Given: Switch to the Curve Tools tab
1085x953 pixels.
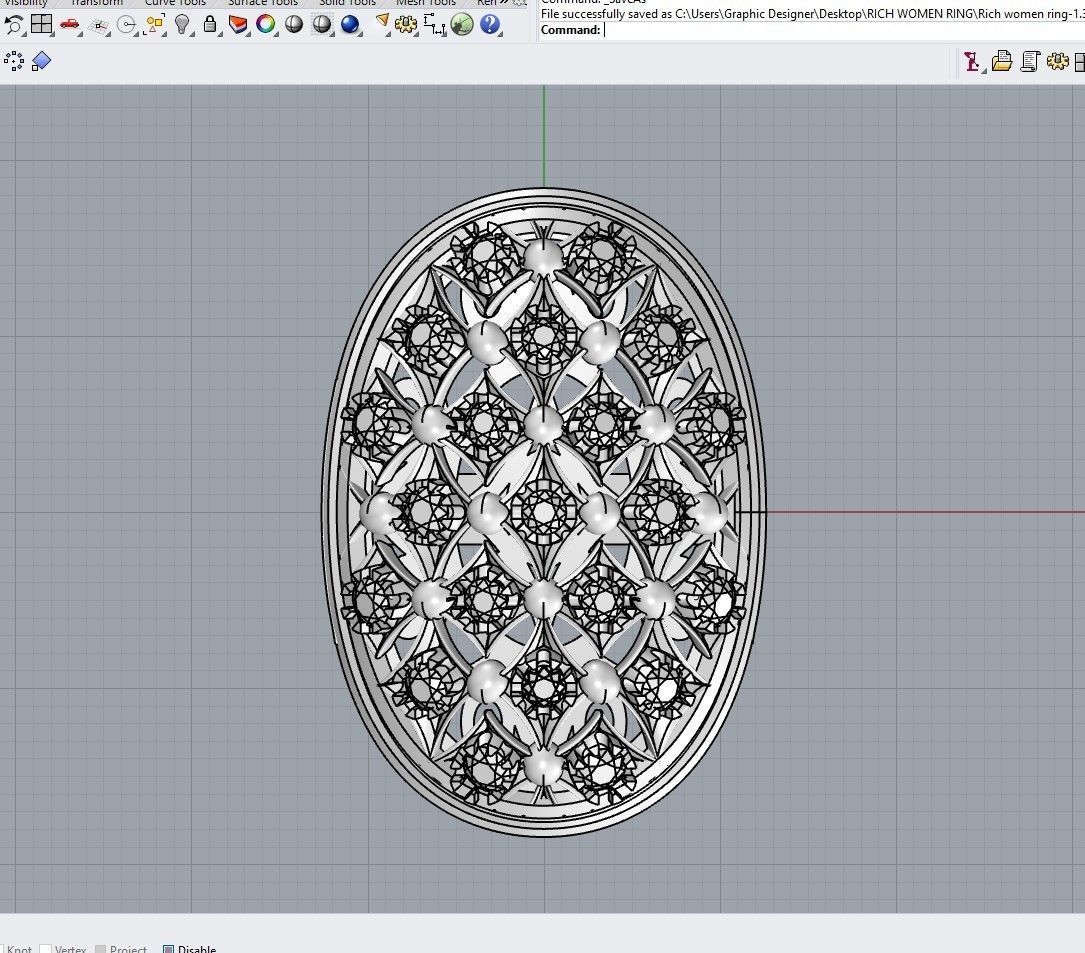Looking at the screenshot, I should click(175, 3).
